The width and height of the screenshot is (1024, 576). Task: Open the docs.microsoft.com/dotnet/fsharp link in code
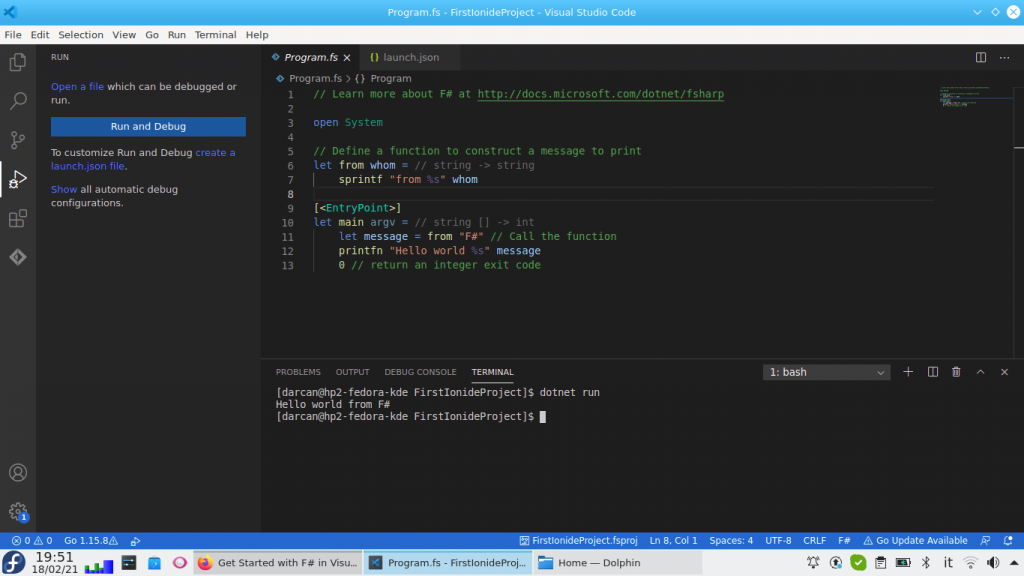(600, 94)
